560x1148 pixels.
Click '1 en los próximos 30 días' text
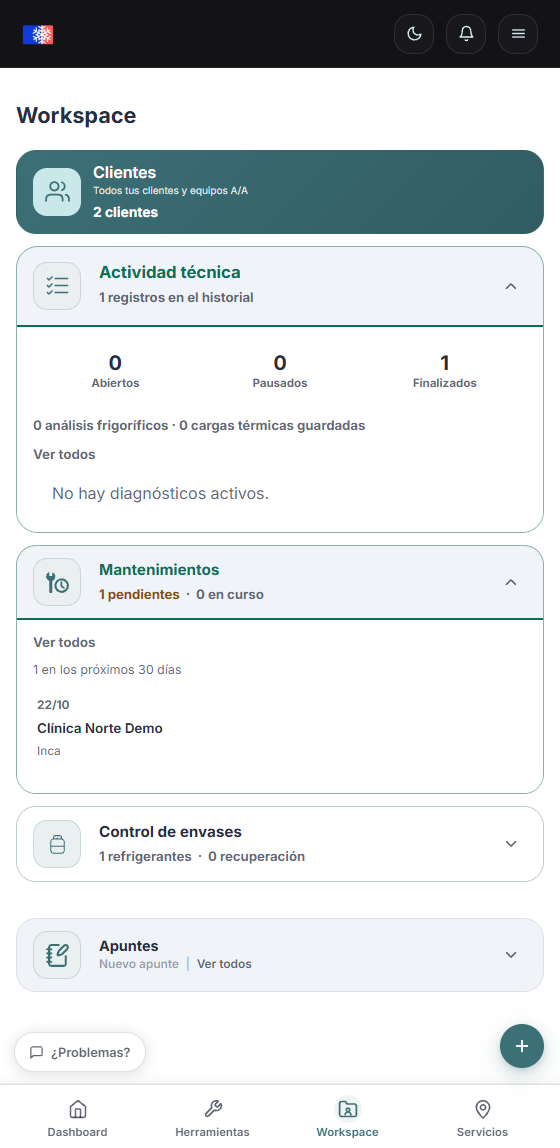click(107, 669)
